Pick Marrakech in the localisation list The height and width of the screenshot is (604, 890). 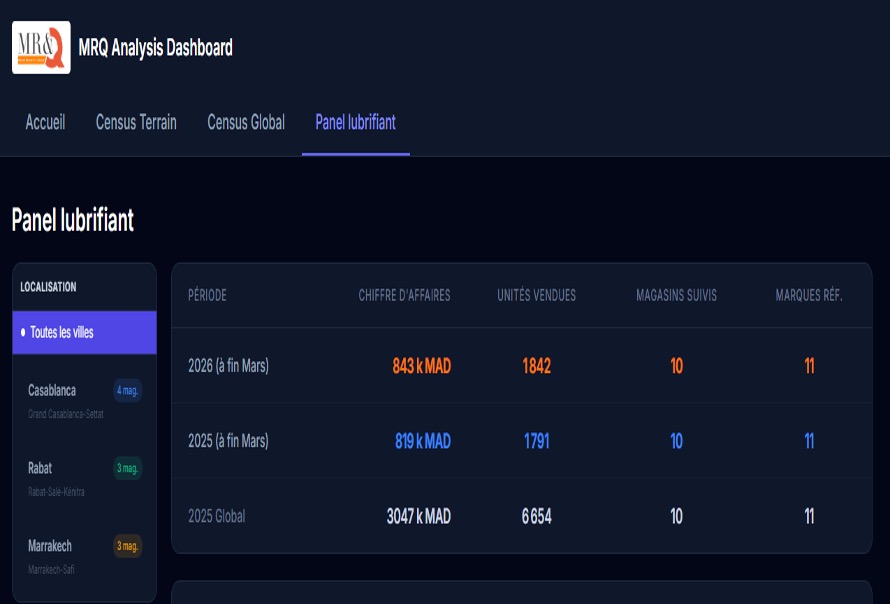(x=50, y=546)
